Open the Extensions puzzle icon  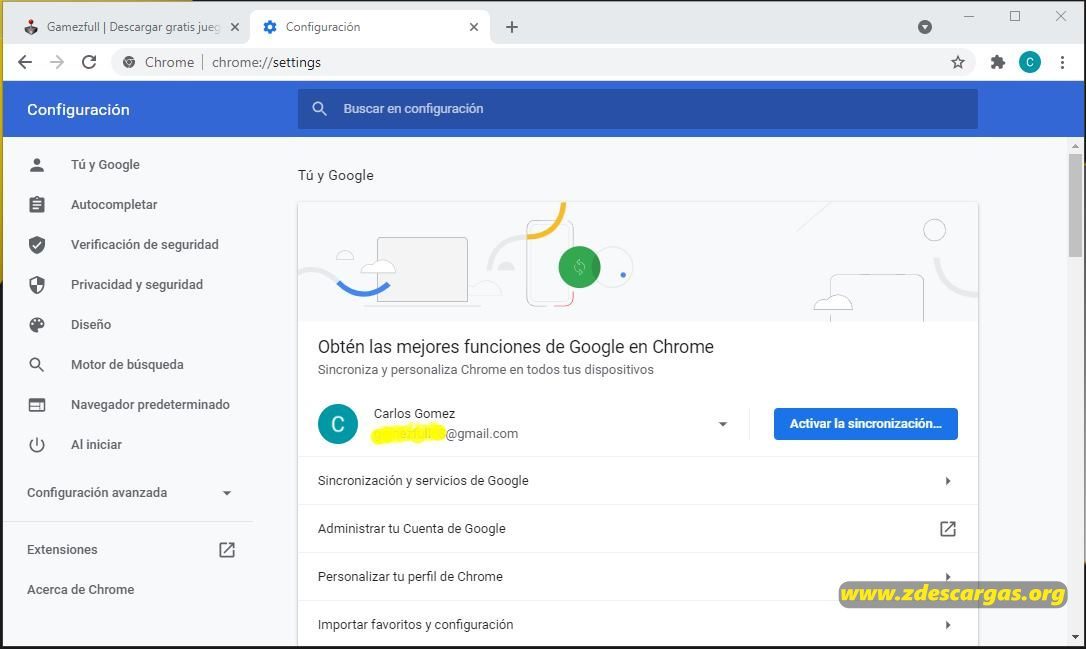997,62
